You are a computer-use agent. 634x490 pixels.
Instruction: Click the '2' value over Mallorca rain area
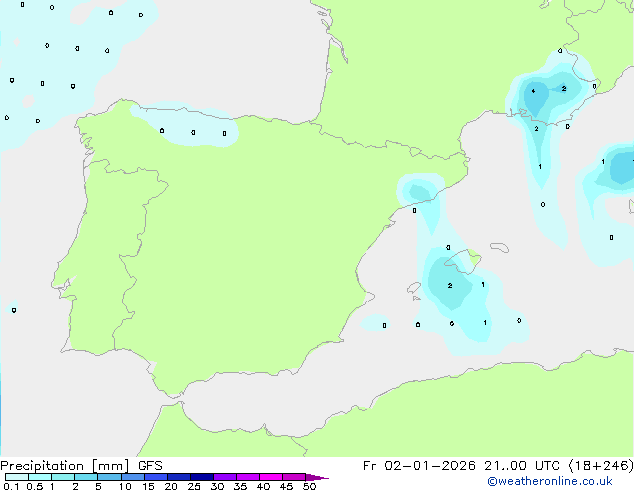point(450,285)
